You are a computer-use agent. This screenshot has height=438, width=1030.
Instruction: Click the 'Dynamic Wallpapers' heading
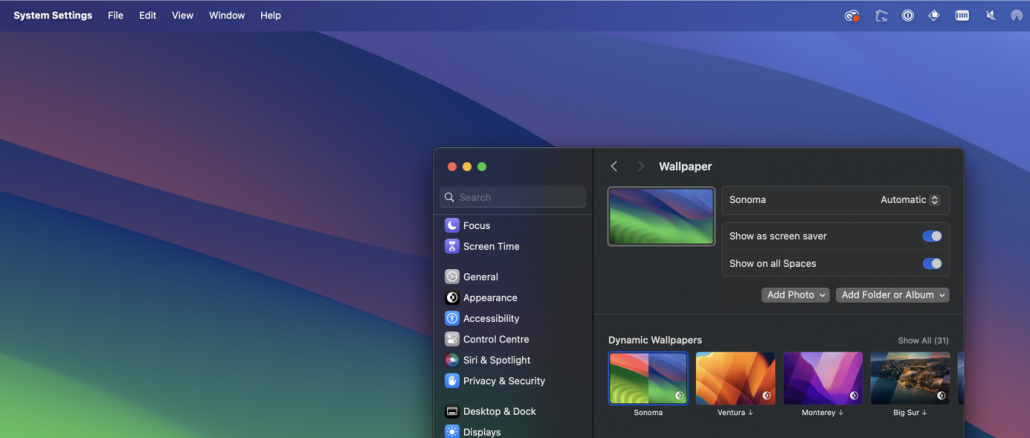655,340
